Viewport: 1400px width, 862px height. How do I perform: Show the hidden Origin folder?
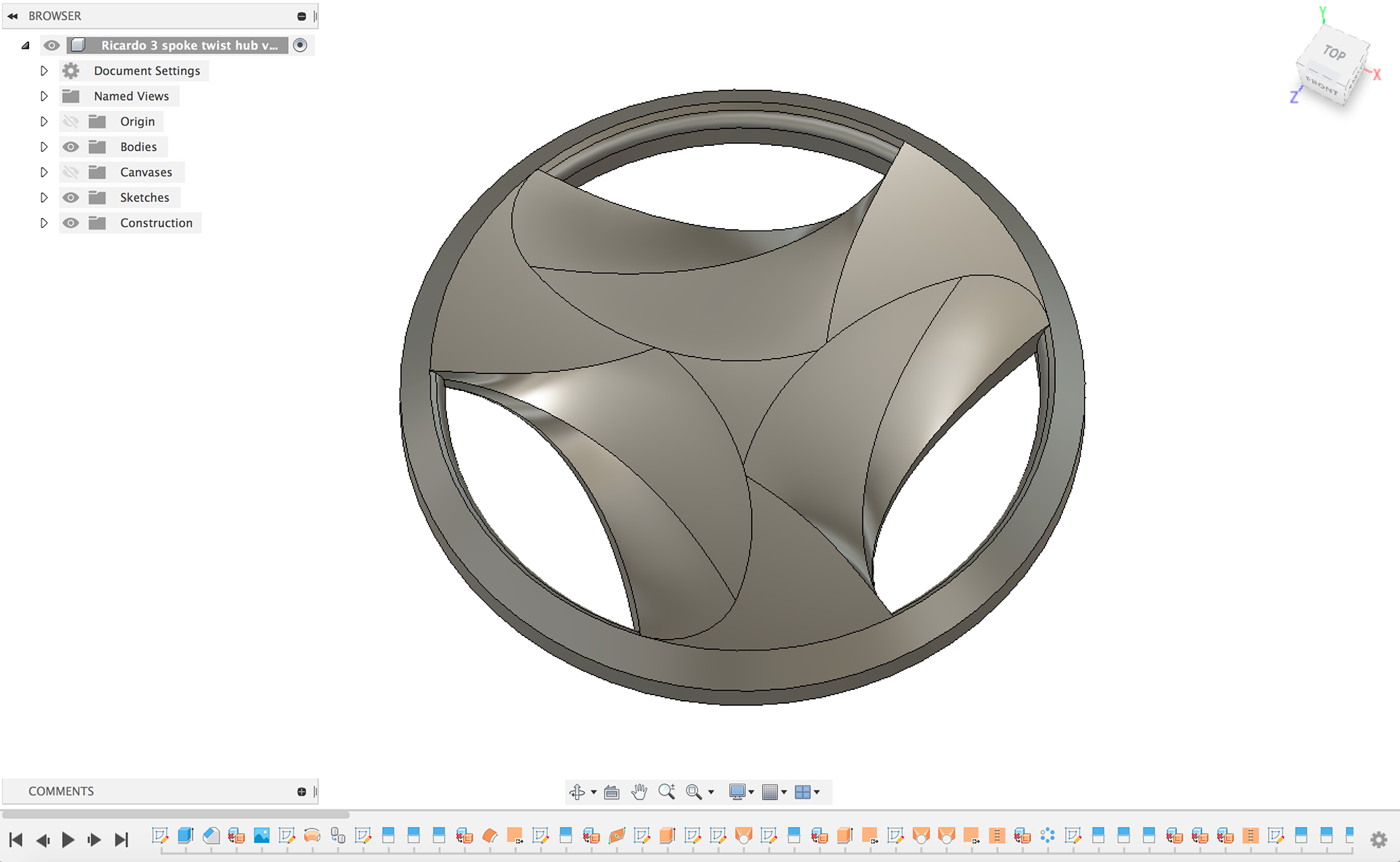(x=71, y=121)
